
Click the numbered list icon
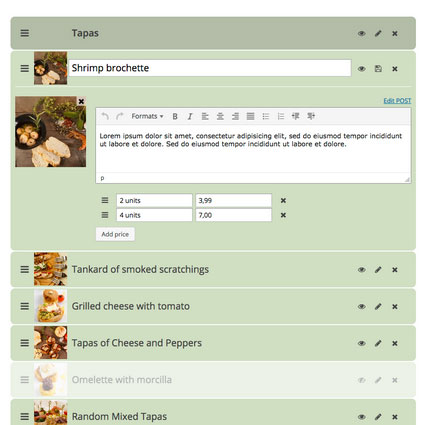pyautogui.click(x=281, y=116)
